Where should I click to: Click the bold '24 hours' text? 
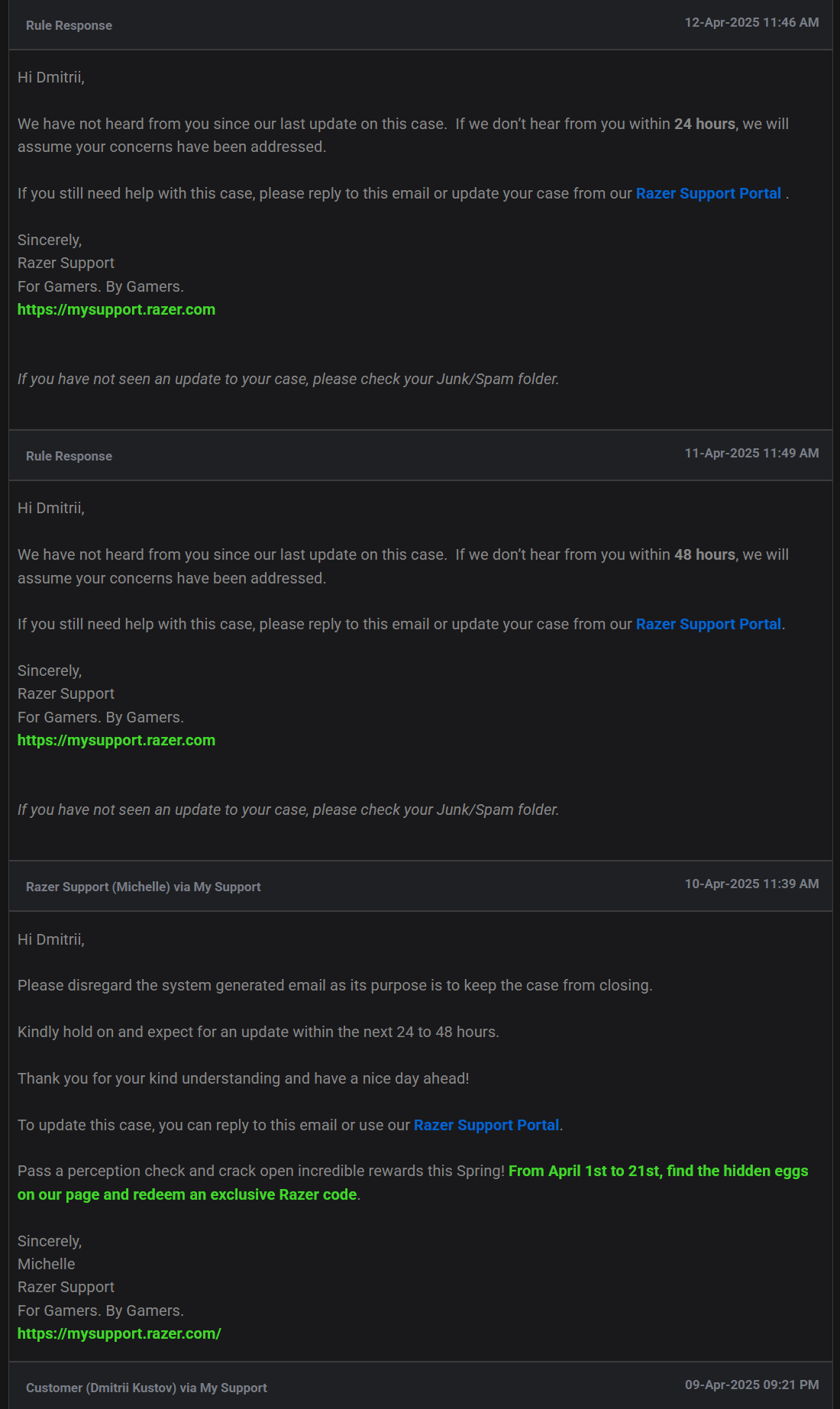(704, 124)
